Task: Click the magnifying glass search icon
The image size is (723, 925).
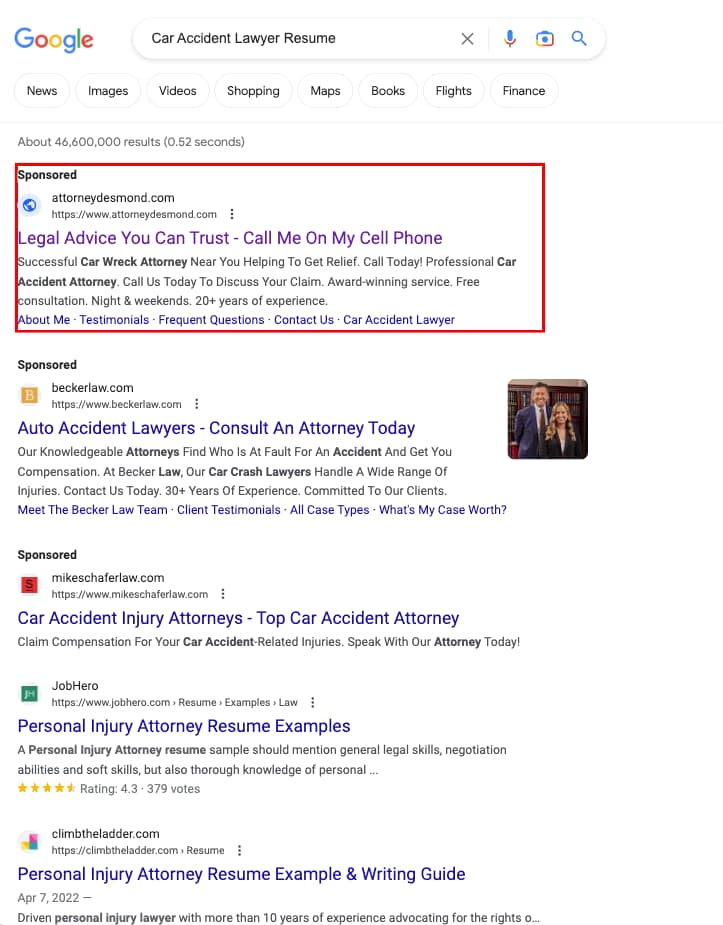Action: [x=579, y=38]
